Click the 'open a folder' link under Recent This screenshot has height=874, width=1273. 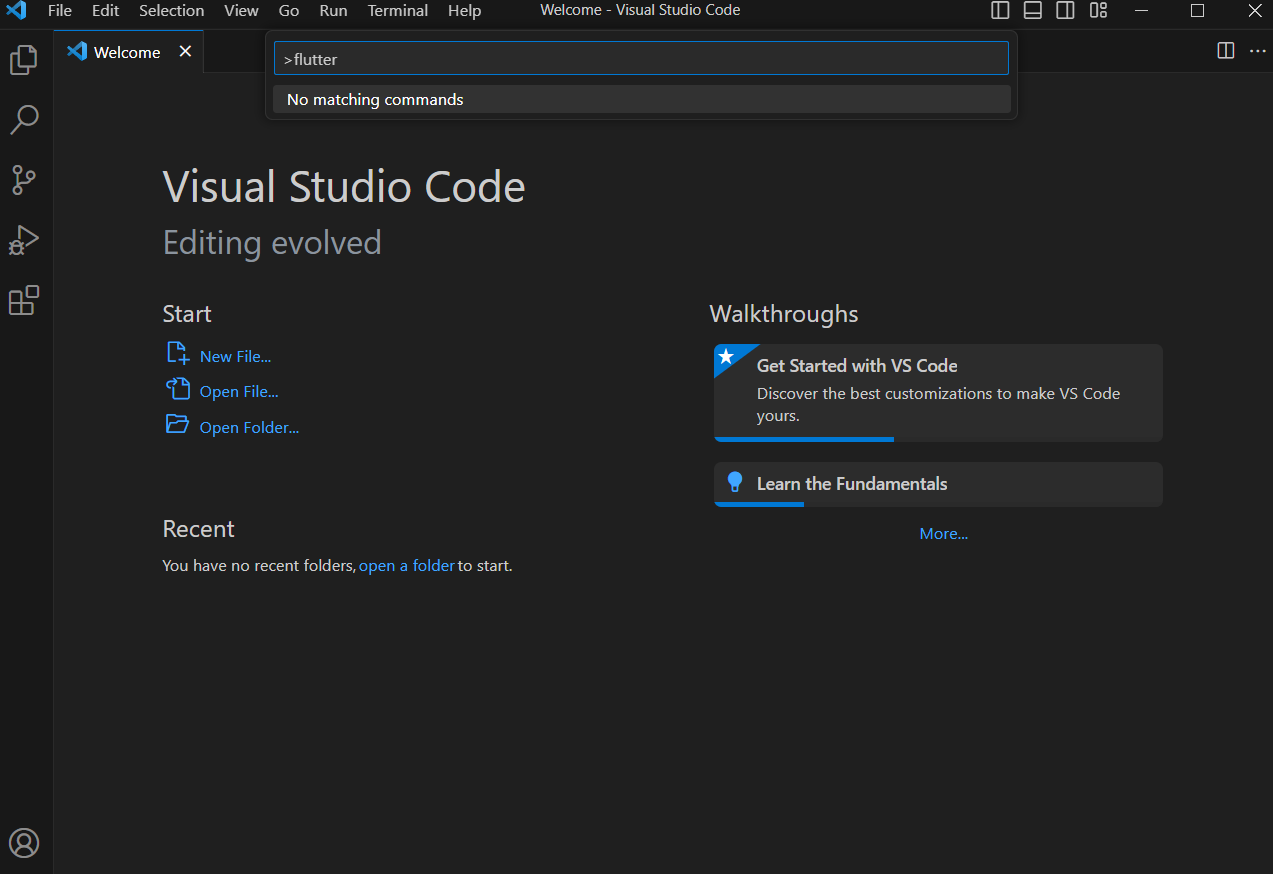tap(407, 566)
